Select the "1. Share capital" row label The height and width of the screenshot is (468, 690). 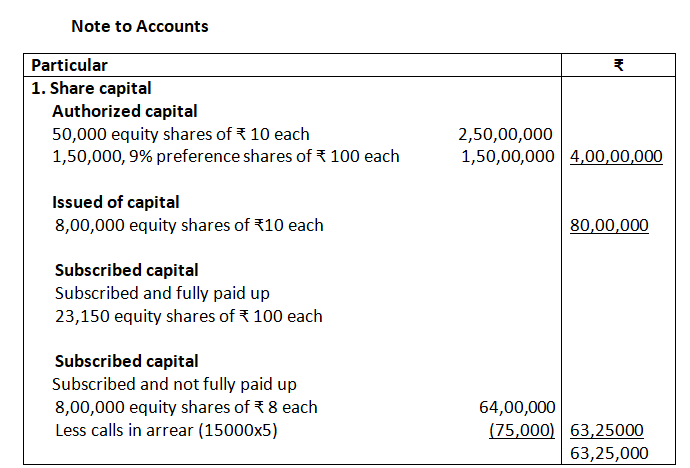coord(91,88)
